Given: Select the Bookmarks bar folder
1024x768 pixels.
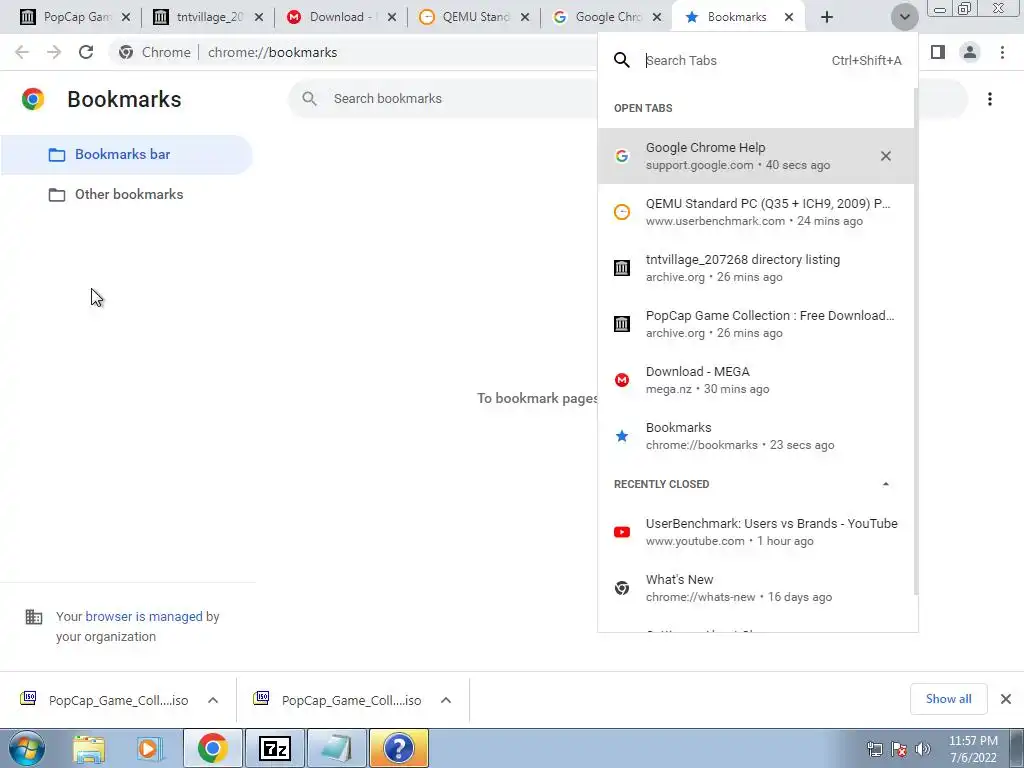Looking at the screenshot, I should [x=127, y=155].
